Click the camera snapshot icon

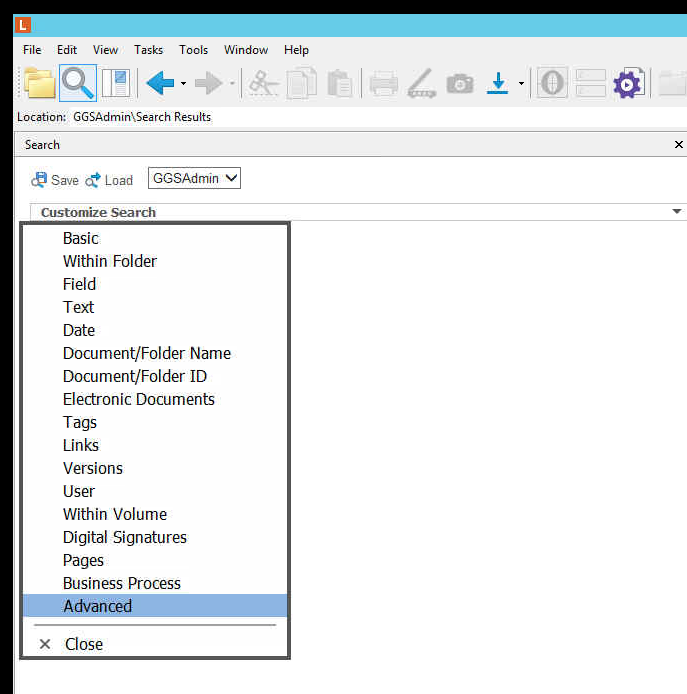point(460,83)
